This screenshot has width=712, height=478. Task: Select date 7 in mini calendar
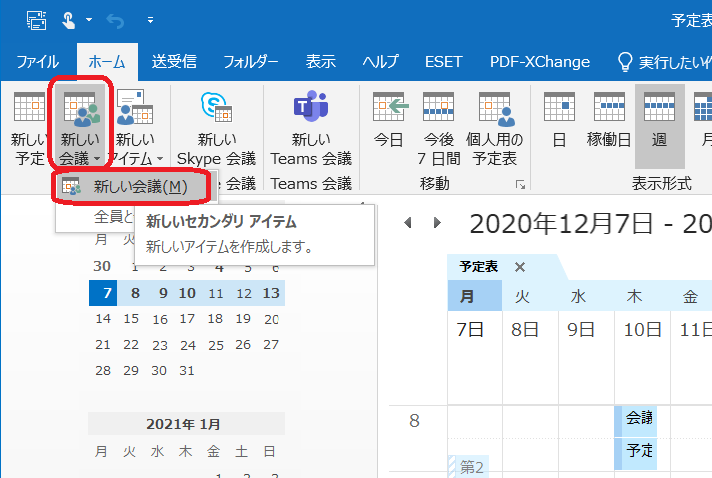pyautogui.click(x=103, y=293)
